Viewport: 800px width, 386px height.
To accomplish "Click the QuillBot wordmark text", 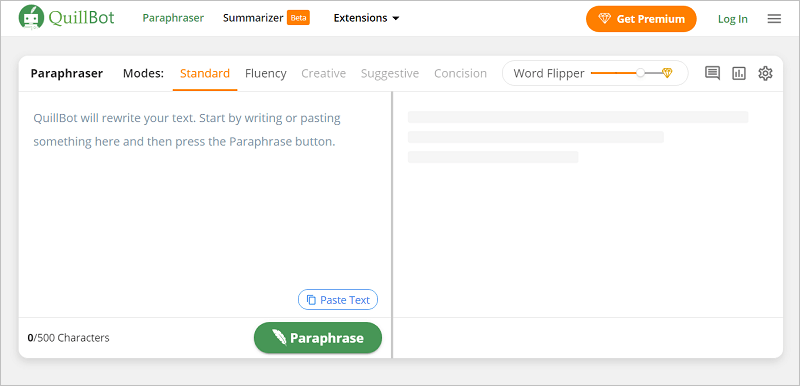I will click(x=82, y=18).
